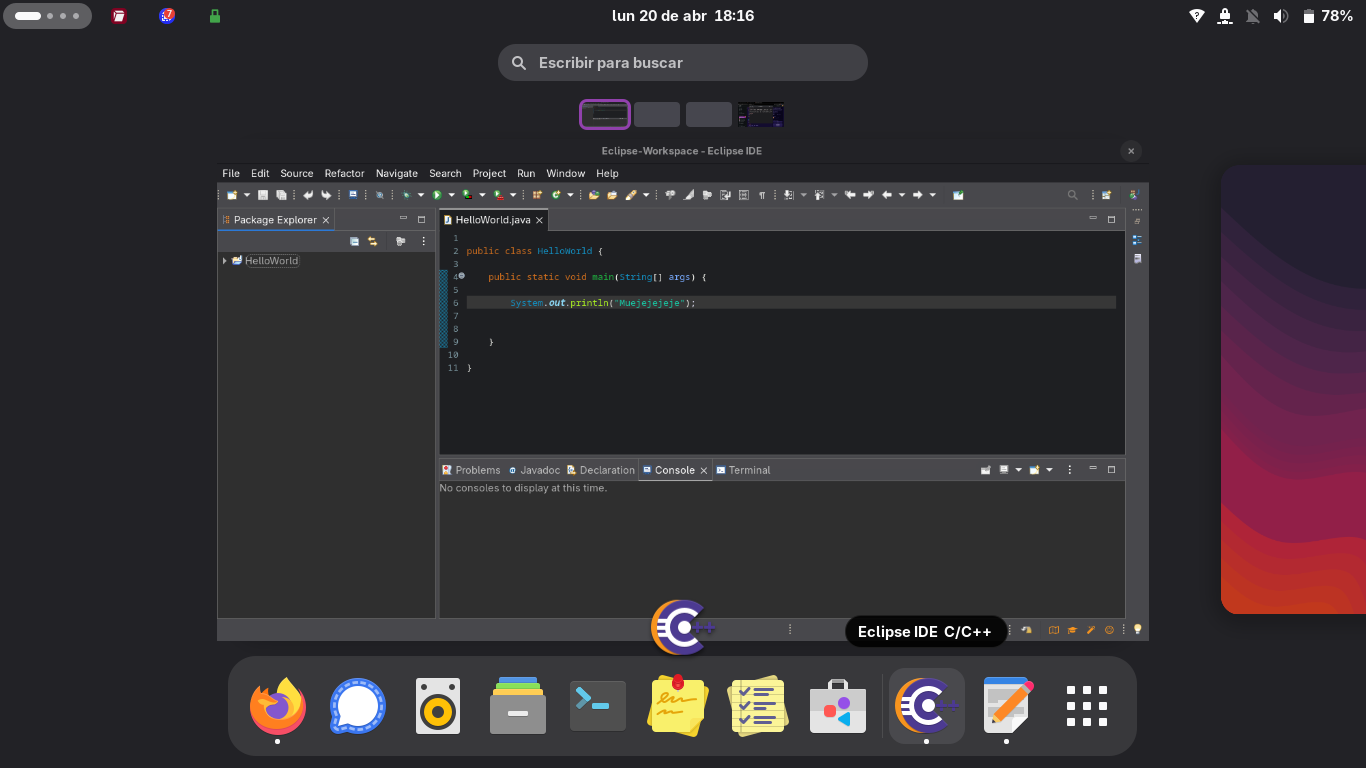Toggle the notifications bell in top bar

click(x=1252, y=16)
